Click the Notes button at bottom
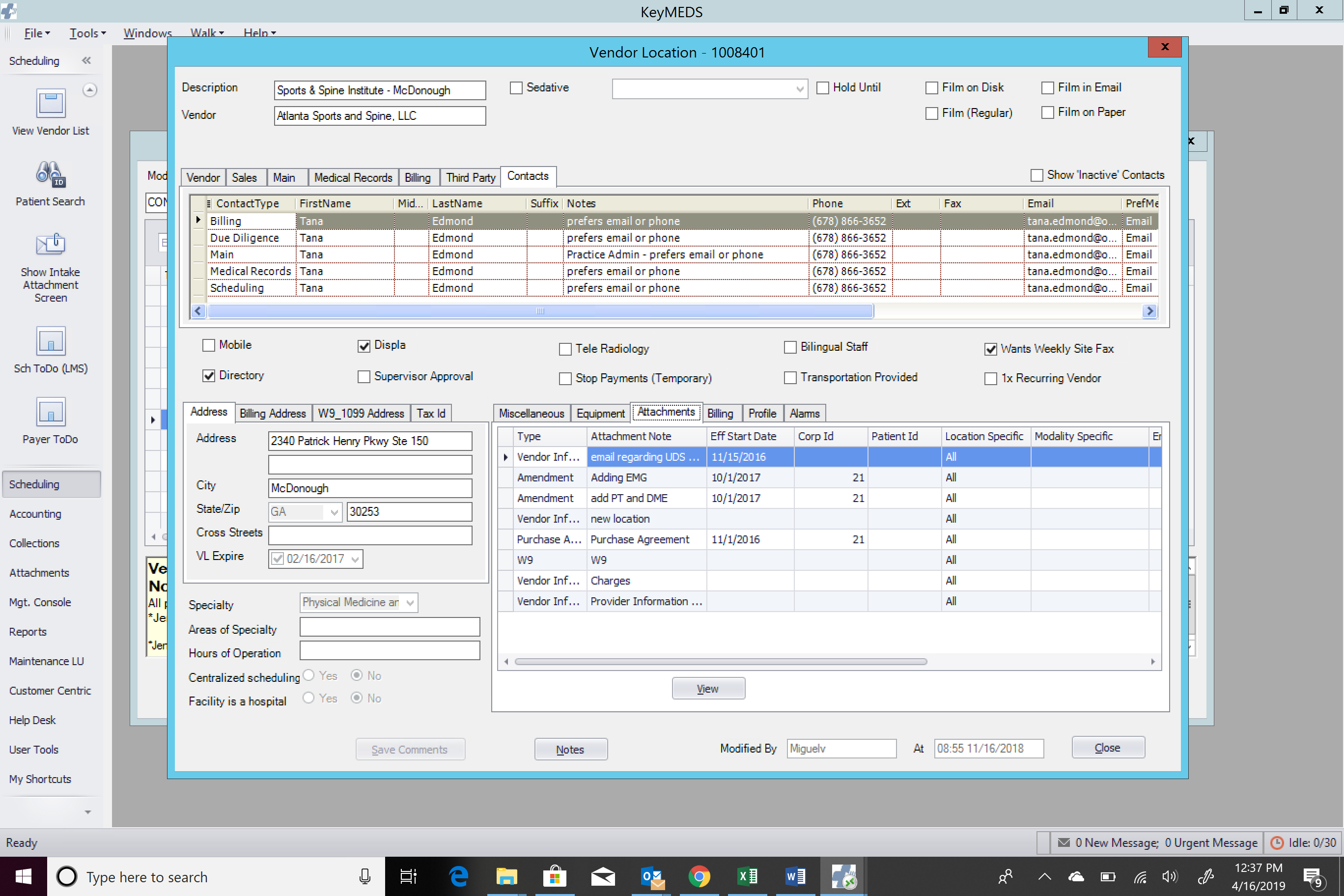This screenshot has height=896, width=1344. click(570, 748)
